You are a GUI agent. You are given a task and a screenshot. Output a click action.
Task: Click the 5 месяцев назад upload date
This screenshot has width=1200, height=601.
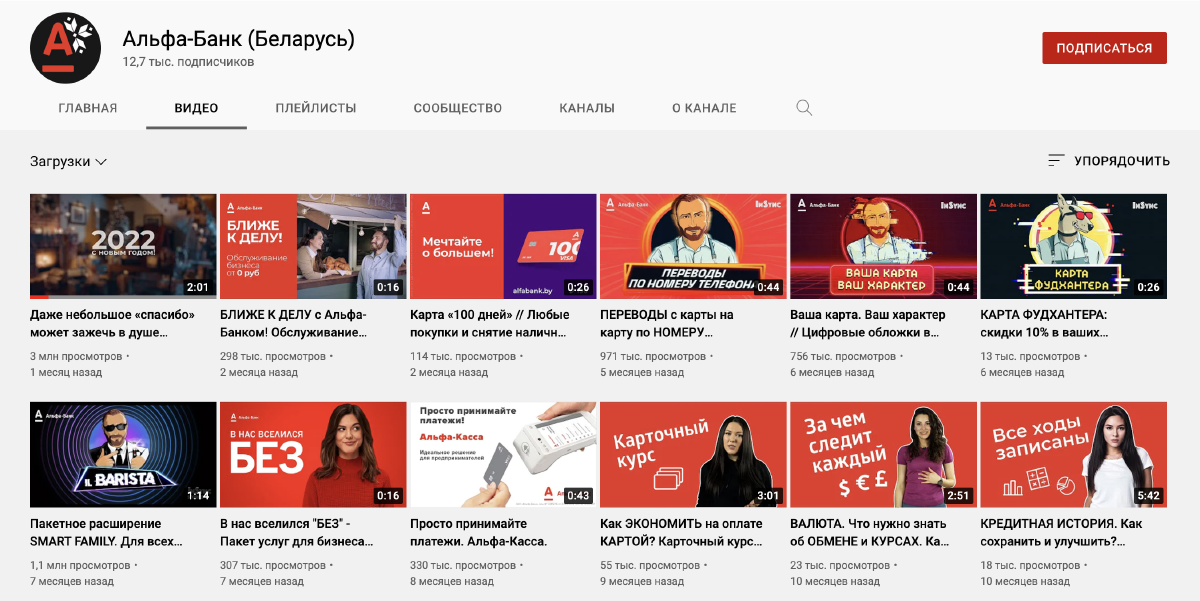642,372
